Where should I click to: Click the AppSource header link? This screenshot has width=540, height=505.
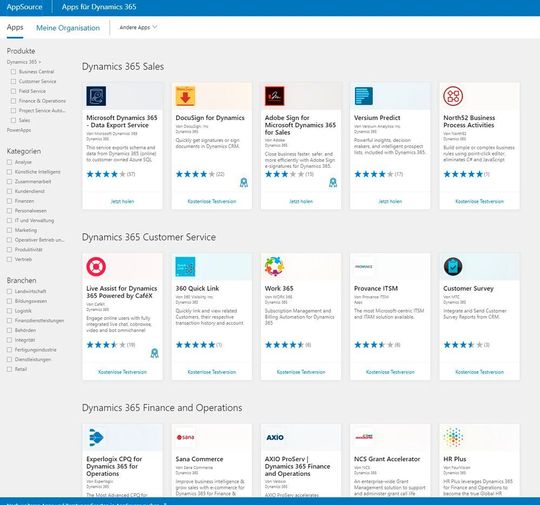[x=24, y=7]
